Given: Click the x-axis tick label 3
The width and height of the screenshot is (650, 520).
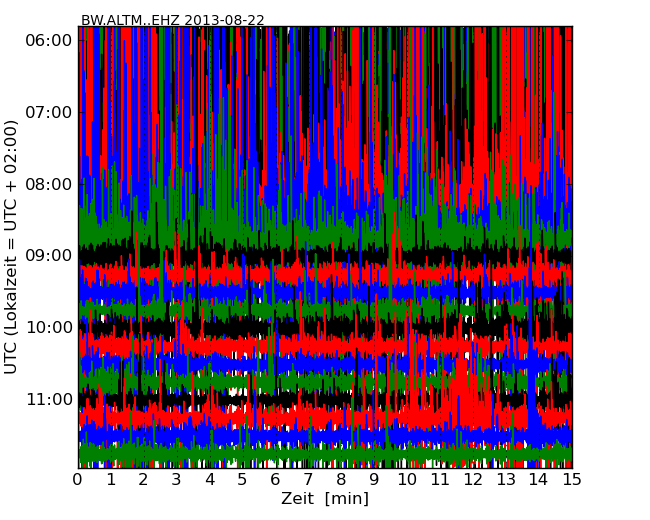Looking at the screenshot, I should (177, 480).
